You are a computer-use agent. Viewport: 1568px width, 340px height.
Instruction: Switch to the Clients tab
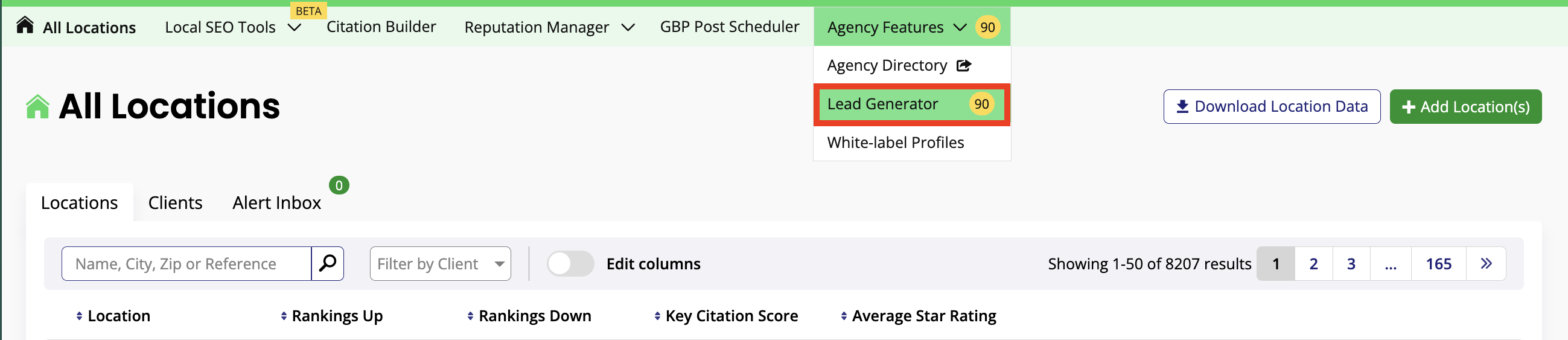175,202
